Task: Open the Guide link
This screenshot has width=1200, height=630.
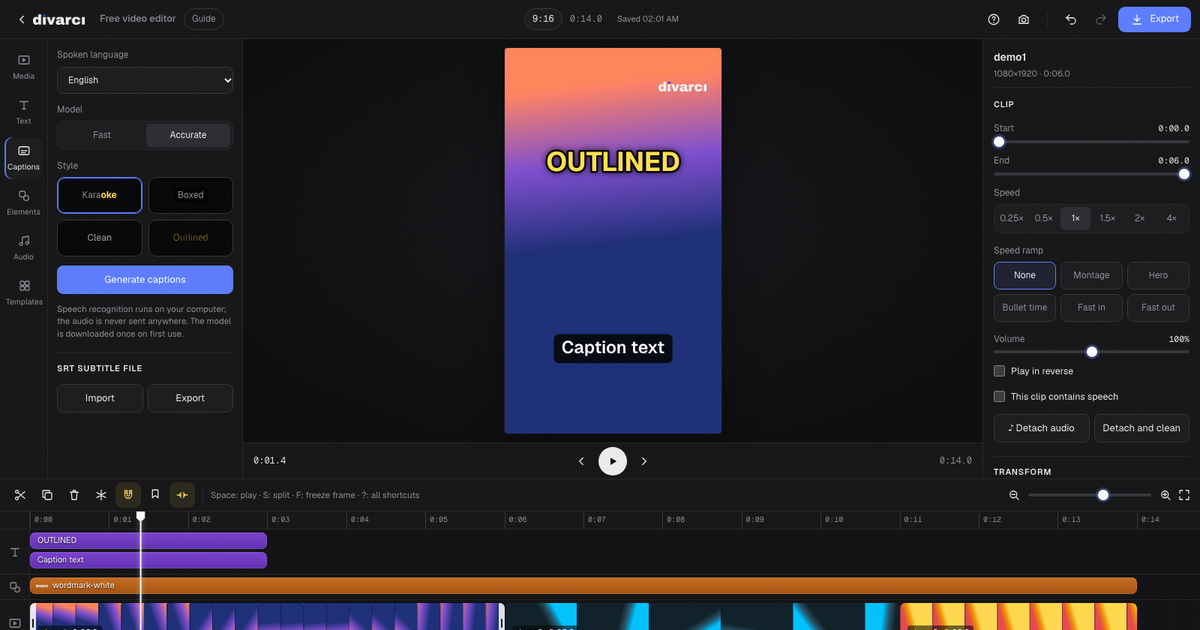Action: 204,19
